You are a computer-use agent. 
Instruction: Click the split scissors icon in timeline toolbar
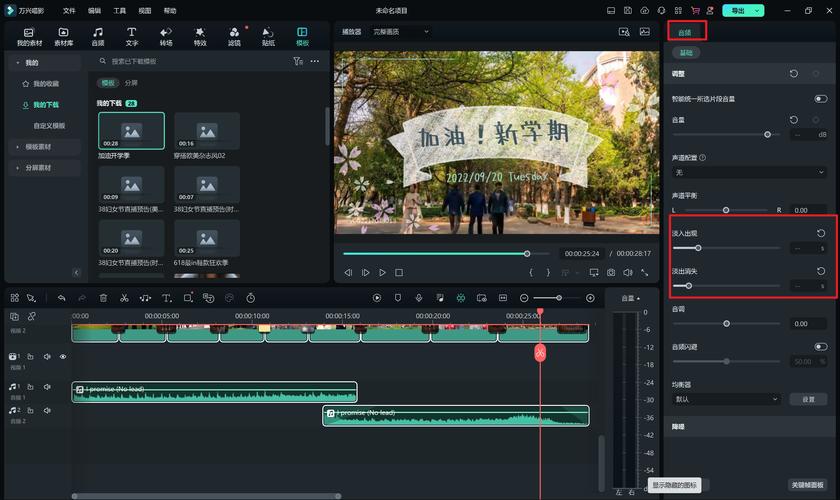[124, 298]
